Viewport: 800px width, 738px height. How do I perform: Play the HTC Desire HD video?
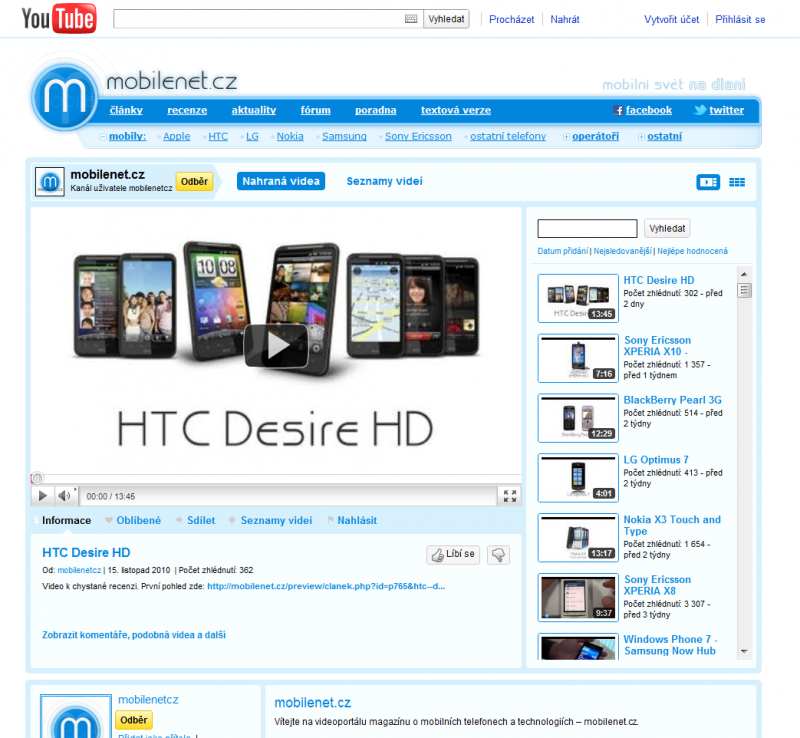pyautogui.click(x=277, y=345)
